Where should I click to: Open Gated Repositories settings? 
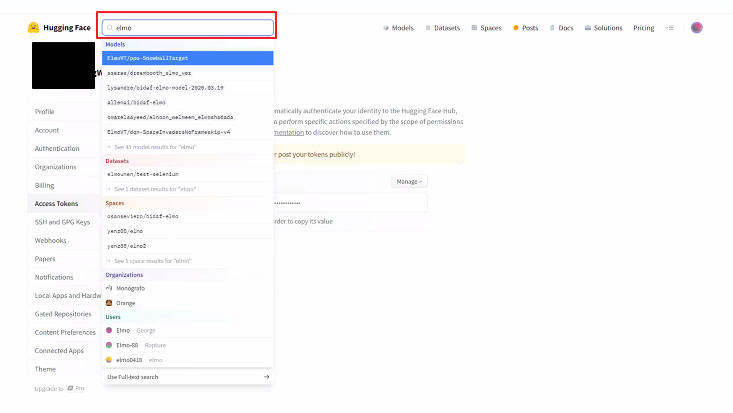(x=63, y=314)
